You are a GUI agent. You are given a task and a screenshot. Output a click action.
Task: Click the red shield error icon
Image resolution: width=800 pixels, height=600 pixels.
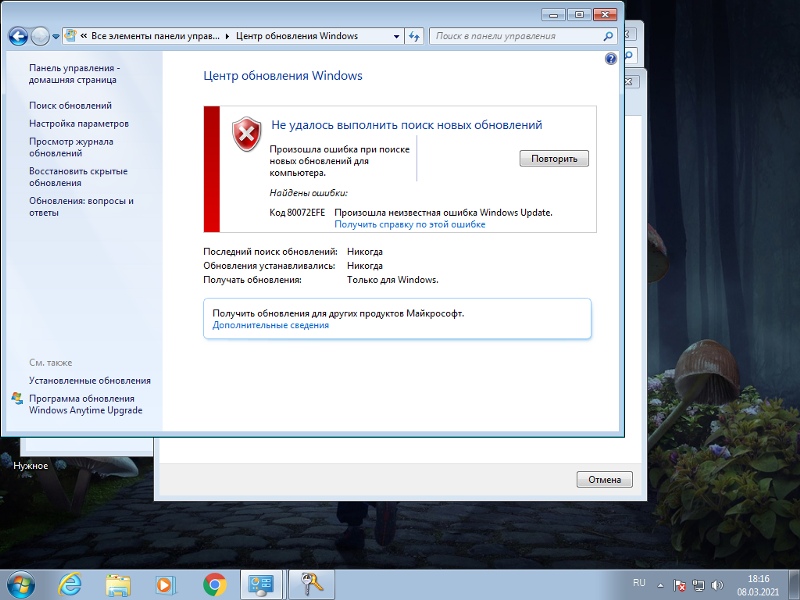246,134
